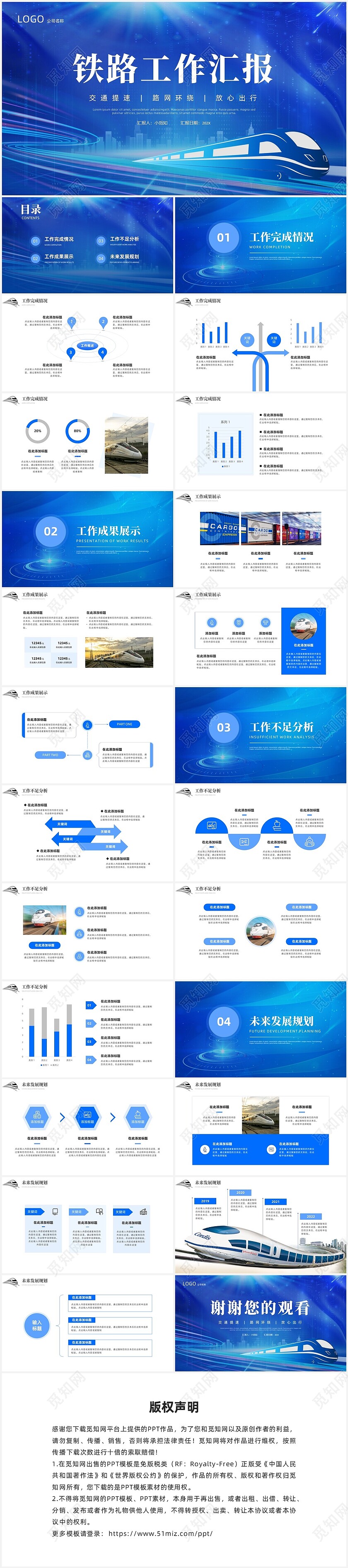Click the 01 circle beside 工作完成情况 in contents
The height and width of the screenshot is (1568, 348).
(35, 241)
